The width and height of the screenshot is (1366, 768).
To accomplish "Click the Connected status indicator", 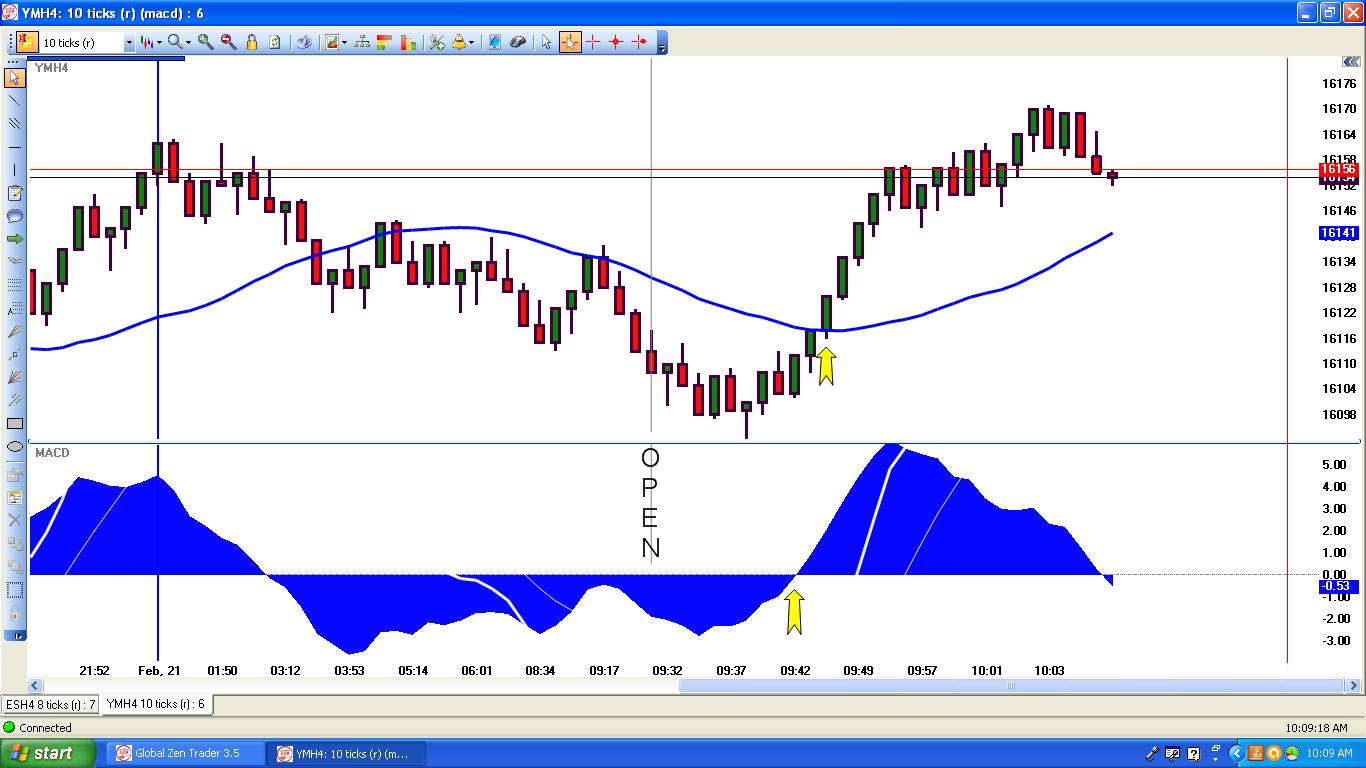I will 38,728.
